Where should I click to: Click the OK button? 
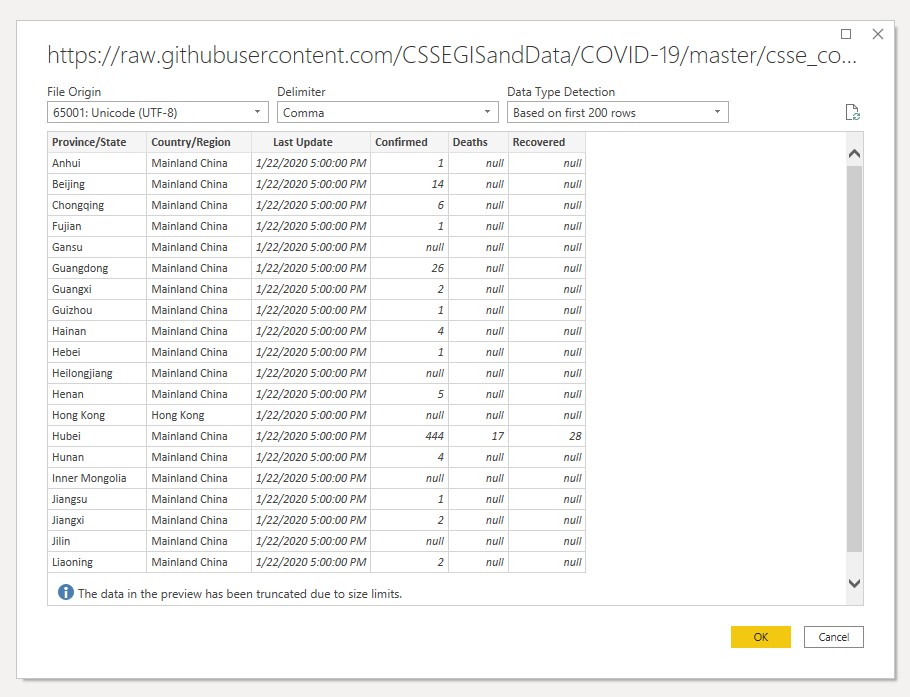tap(760, 637)
